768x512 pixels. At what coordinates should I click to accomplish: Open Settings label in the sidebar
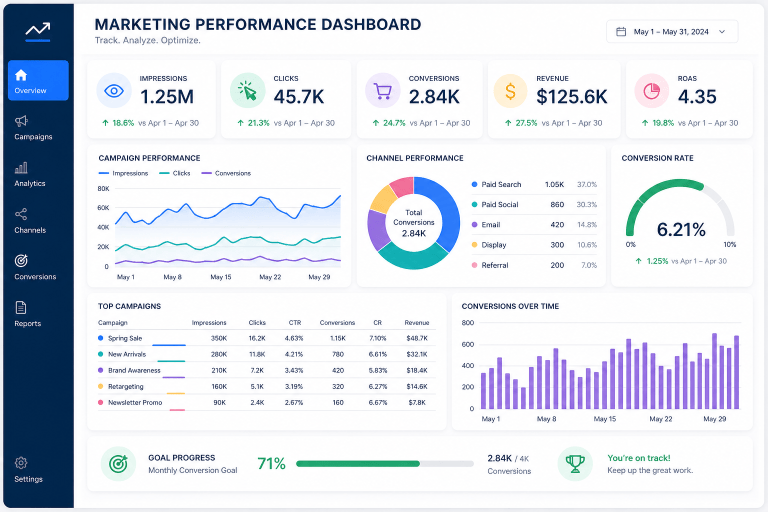point(28,479)
